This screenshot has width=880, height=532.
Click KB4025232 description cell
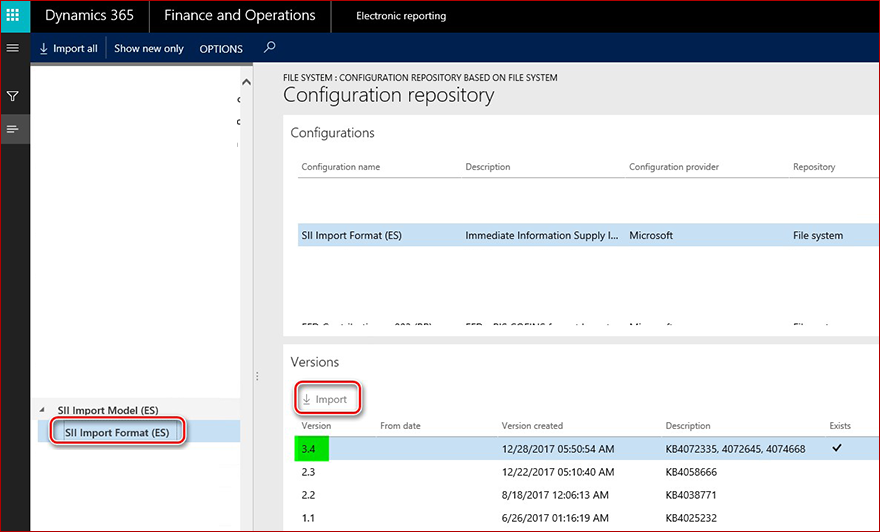coord(691,518)
